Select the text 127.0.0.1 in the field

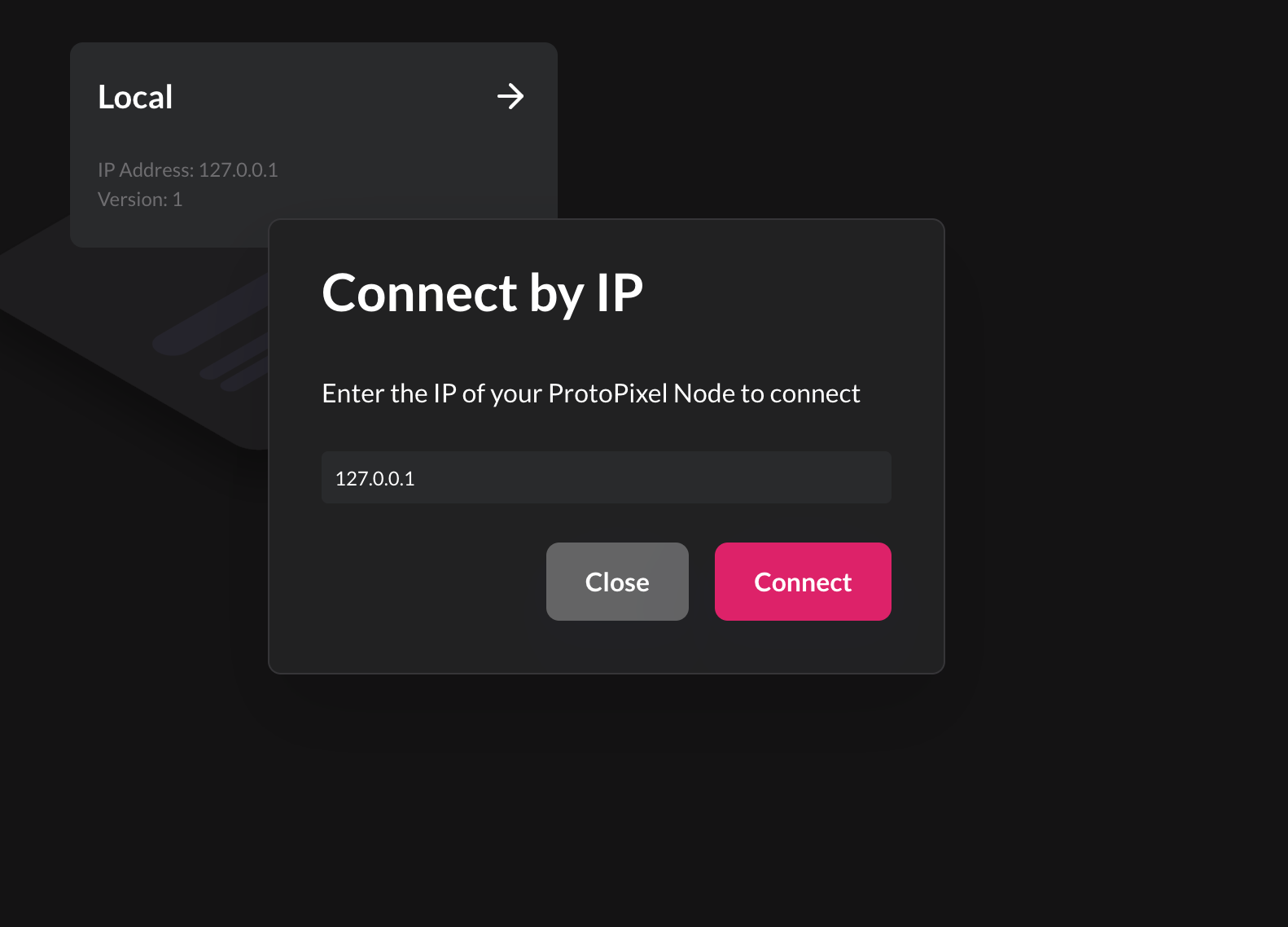coord(375,478)
